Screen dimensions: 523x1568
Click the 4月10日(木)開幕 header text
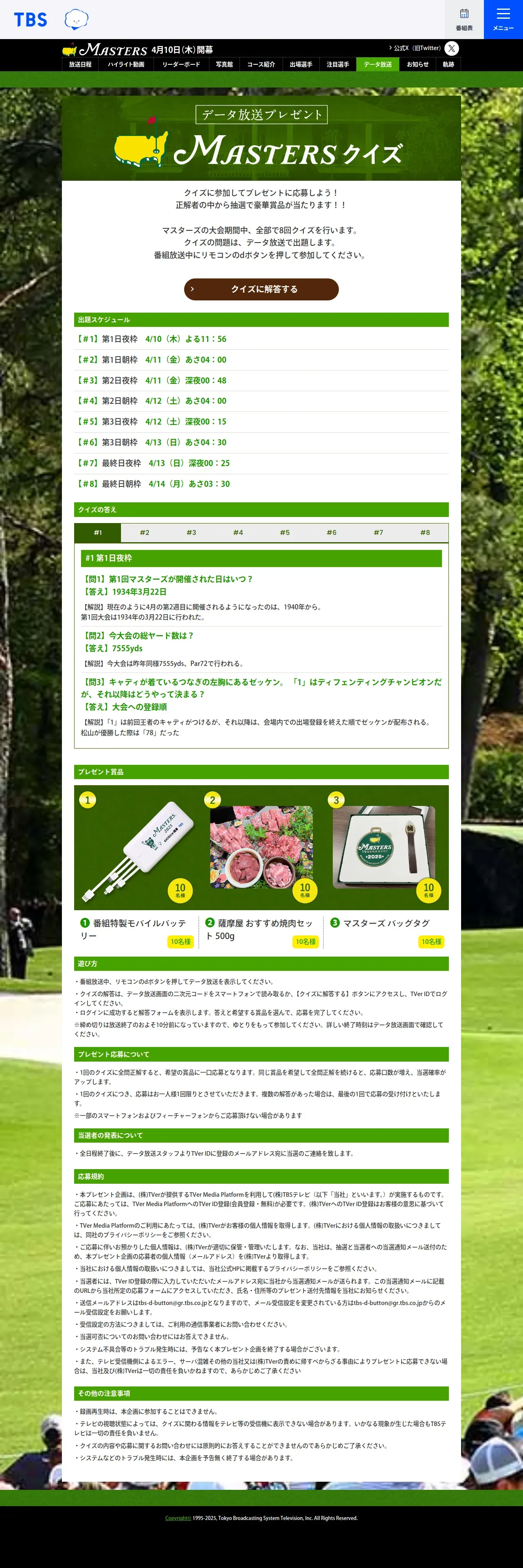pos(182,50)
